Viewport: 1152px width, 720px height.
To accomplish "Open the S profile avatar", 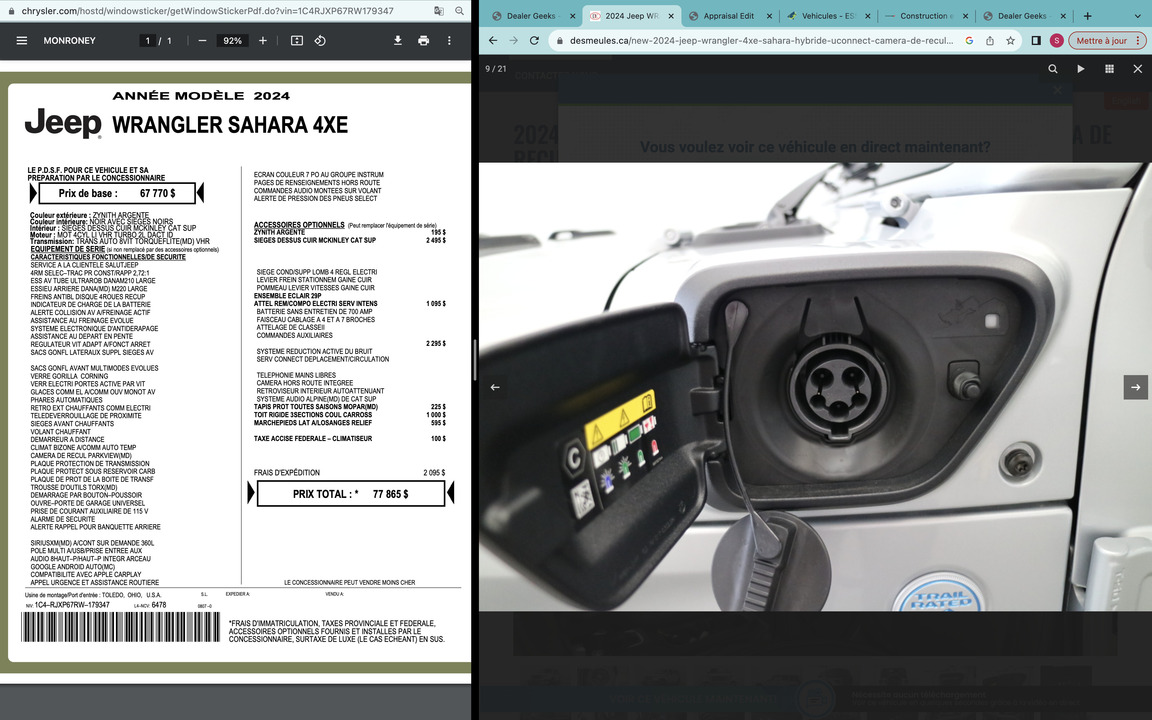I will (1056, 40).
